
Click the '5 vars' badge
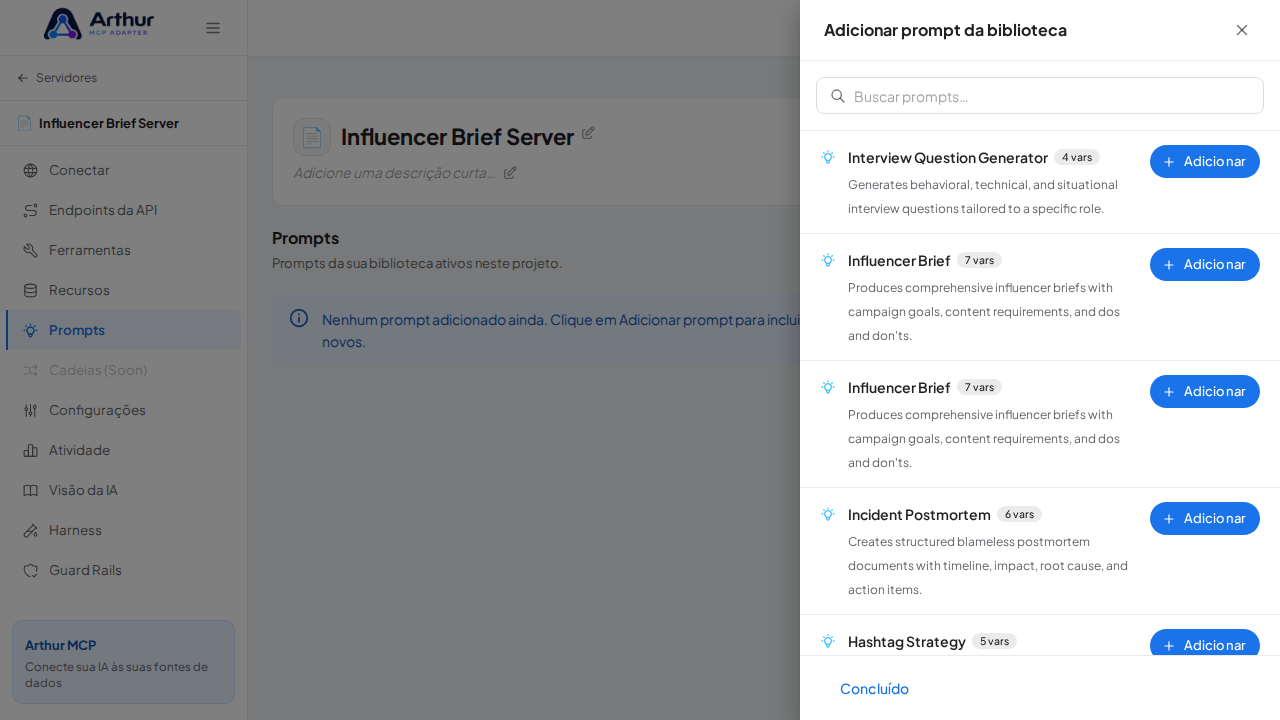994,641
